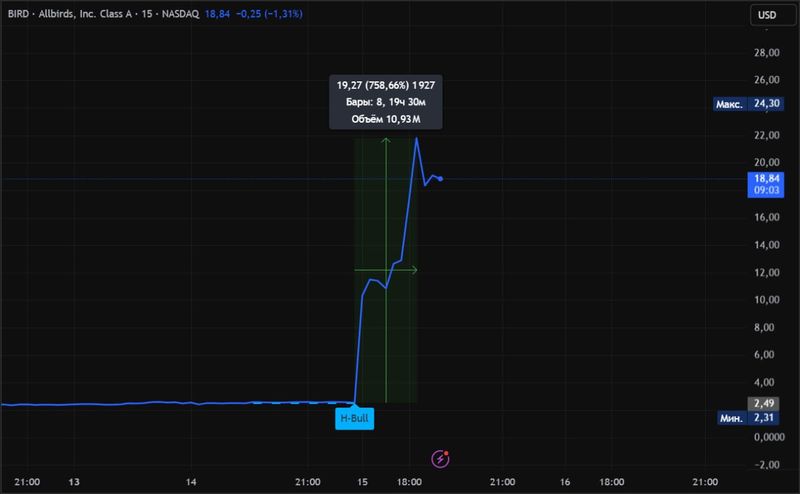
Task: Click the blue price line peak
Action: click(417, 138)
